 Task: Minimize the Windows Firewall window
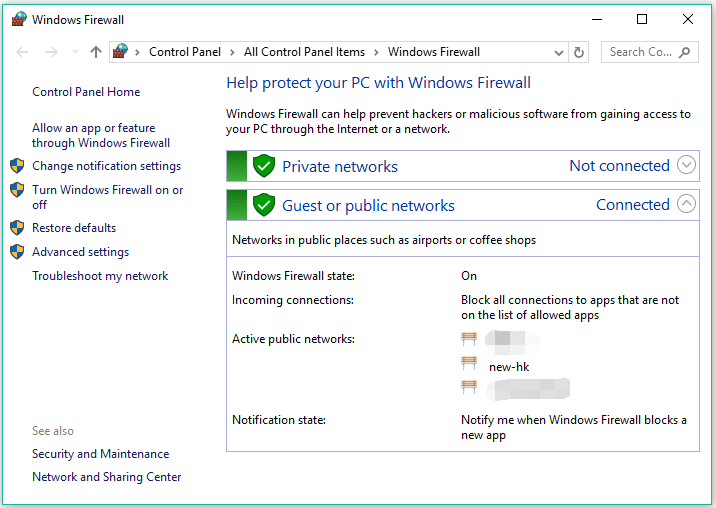[597, 19]
